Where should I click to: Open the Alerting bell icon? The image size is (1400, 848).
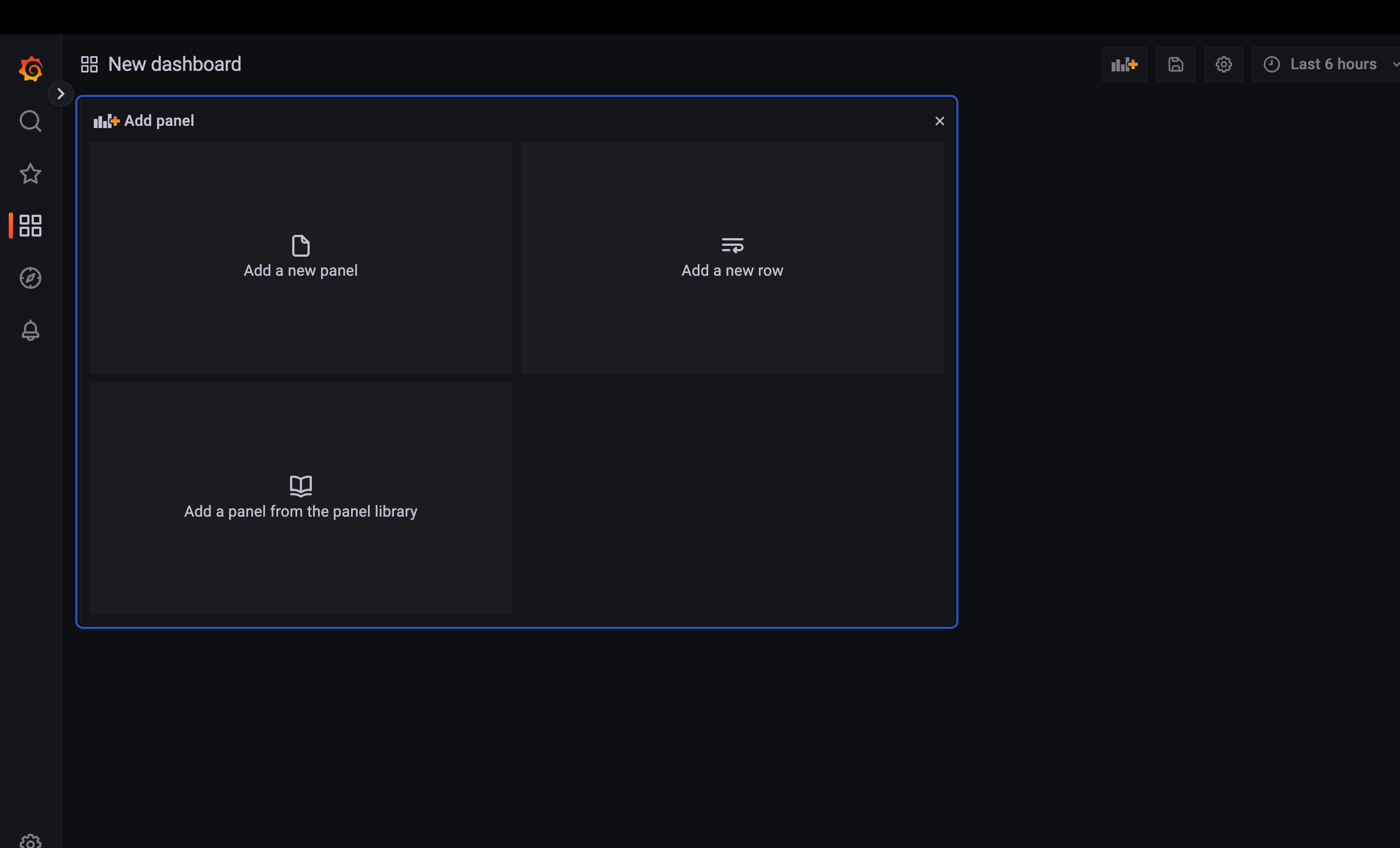pos(31,330)
